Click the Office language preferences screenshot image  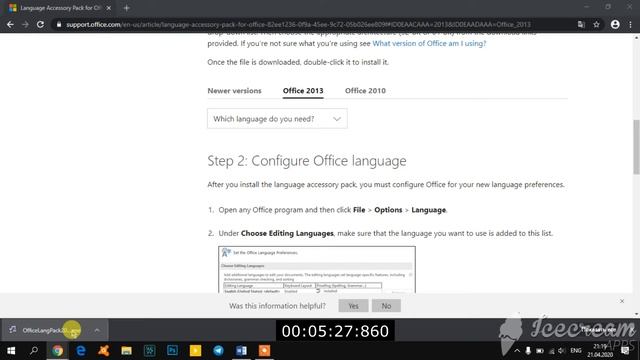317,269
